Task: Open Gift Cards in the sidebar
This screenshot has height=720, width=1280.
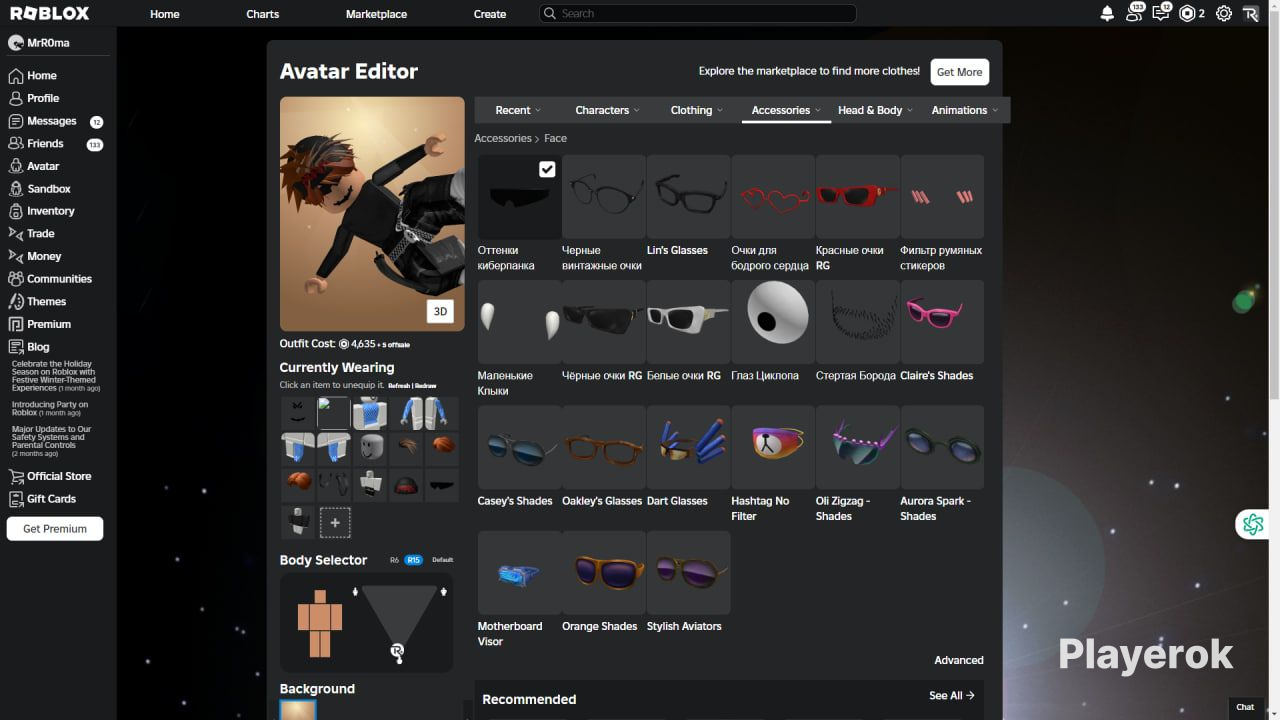Action: coord(43,499)
